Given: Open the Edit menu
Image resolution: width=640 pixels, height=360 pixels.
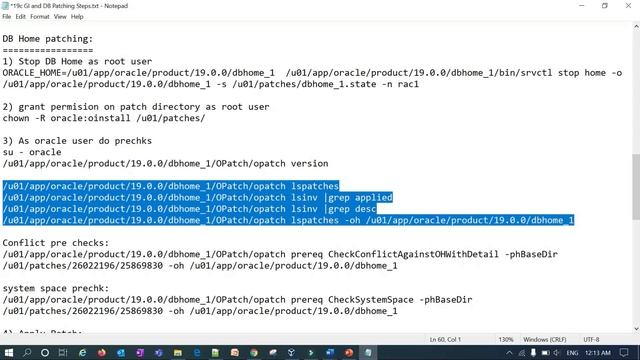Looking at the screenshot, I should point(20,17).
